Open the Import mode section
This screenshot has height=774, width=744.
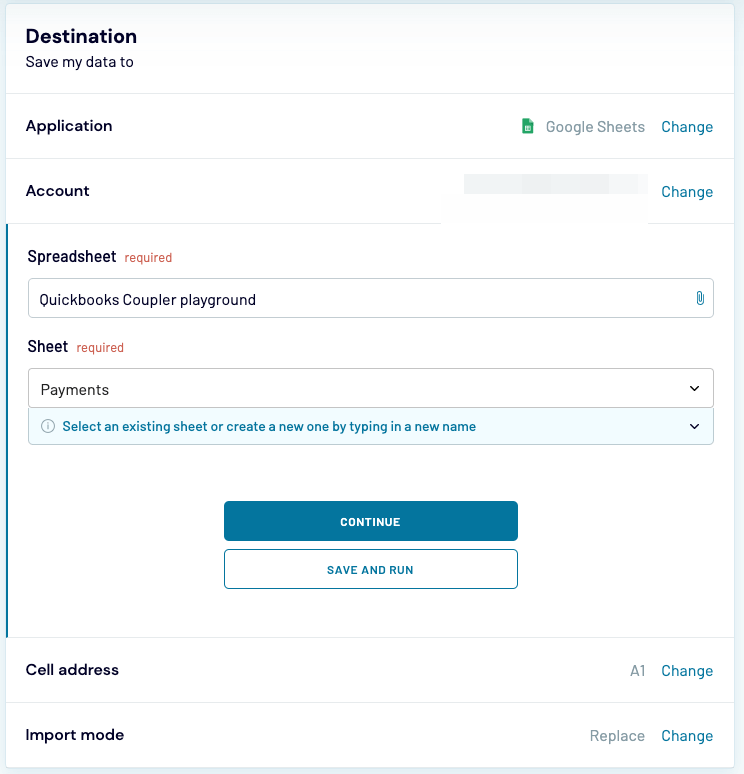click(x=75, y=735)
